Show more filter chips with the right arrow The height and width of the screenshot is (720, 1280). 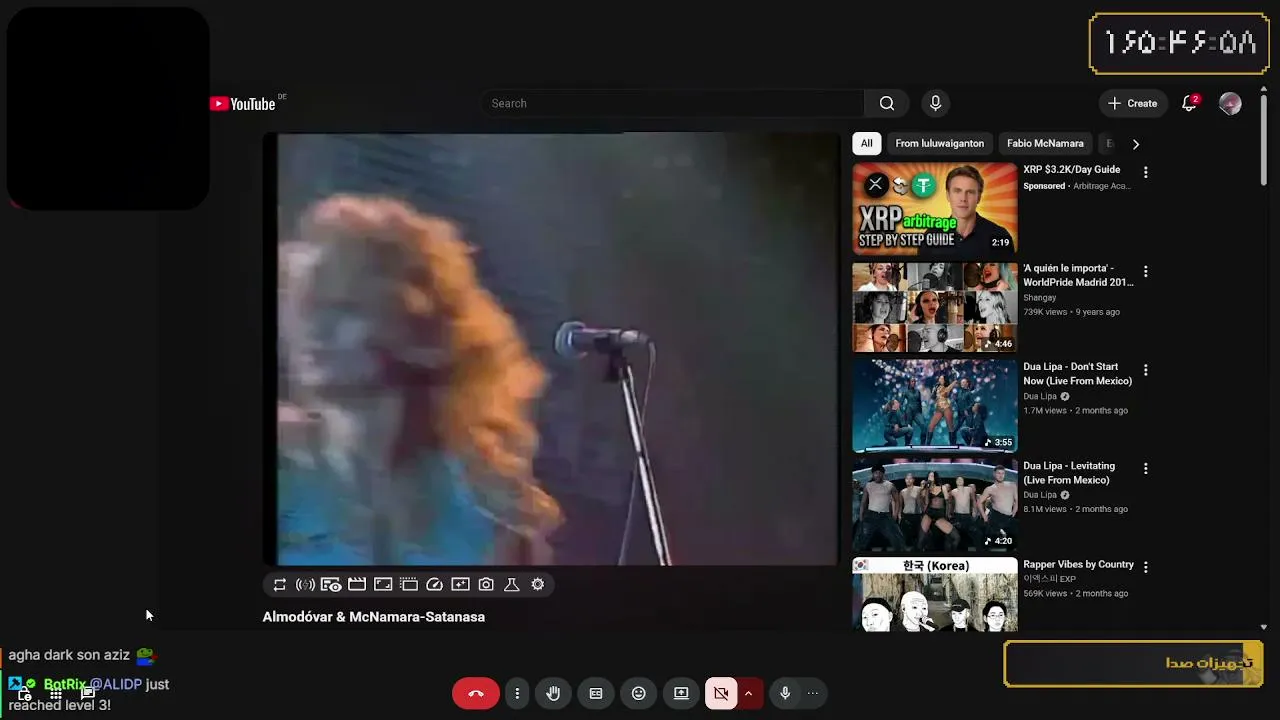1135,144
